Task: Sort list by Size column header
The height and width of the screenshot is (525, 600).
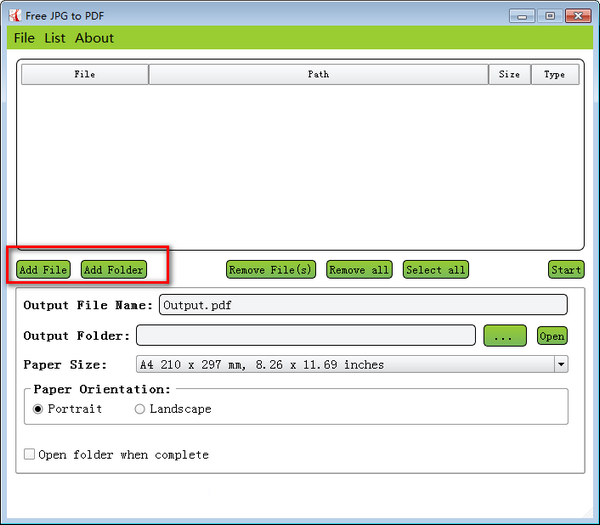Action: (x=509, y=74)
